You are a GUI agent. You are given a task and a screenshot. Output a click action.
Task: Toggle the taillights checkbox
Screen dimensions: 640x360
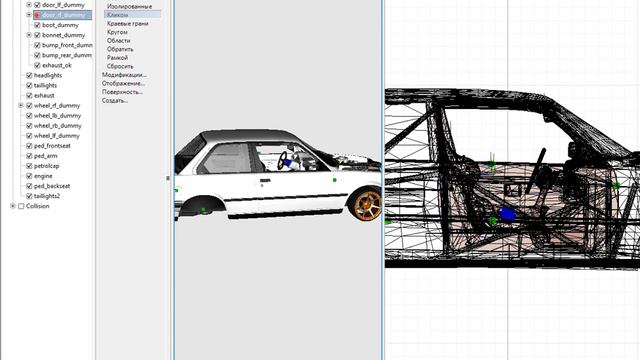(x=29, y=85)
